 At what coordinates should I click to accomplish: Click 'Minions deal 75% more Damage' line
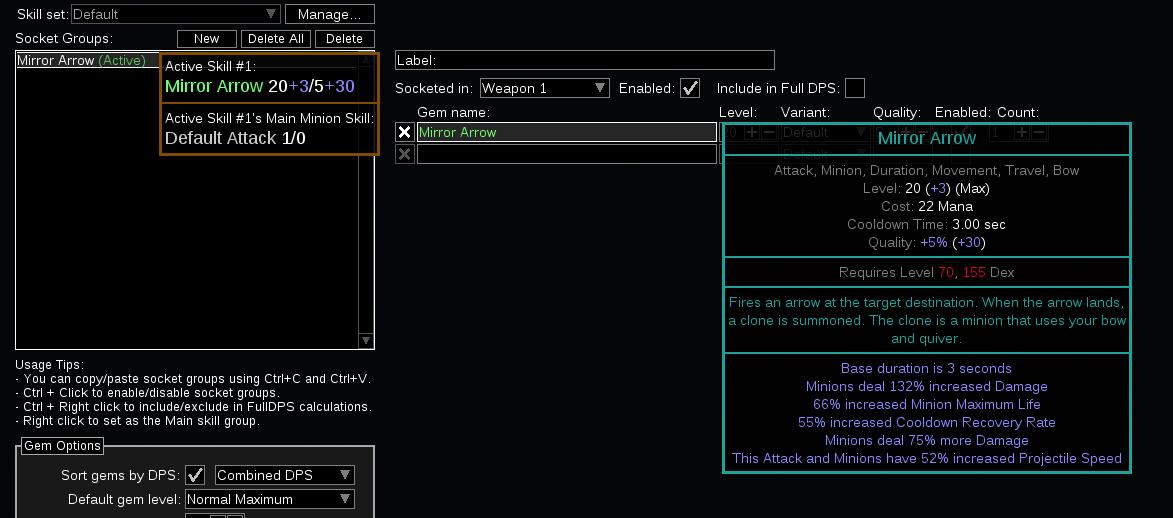coord(926,440)
